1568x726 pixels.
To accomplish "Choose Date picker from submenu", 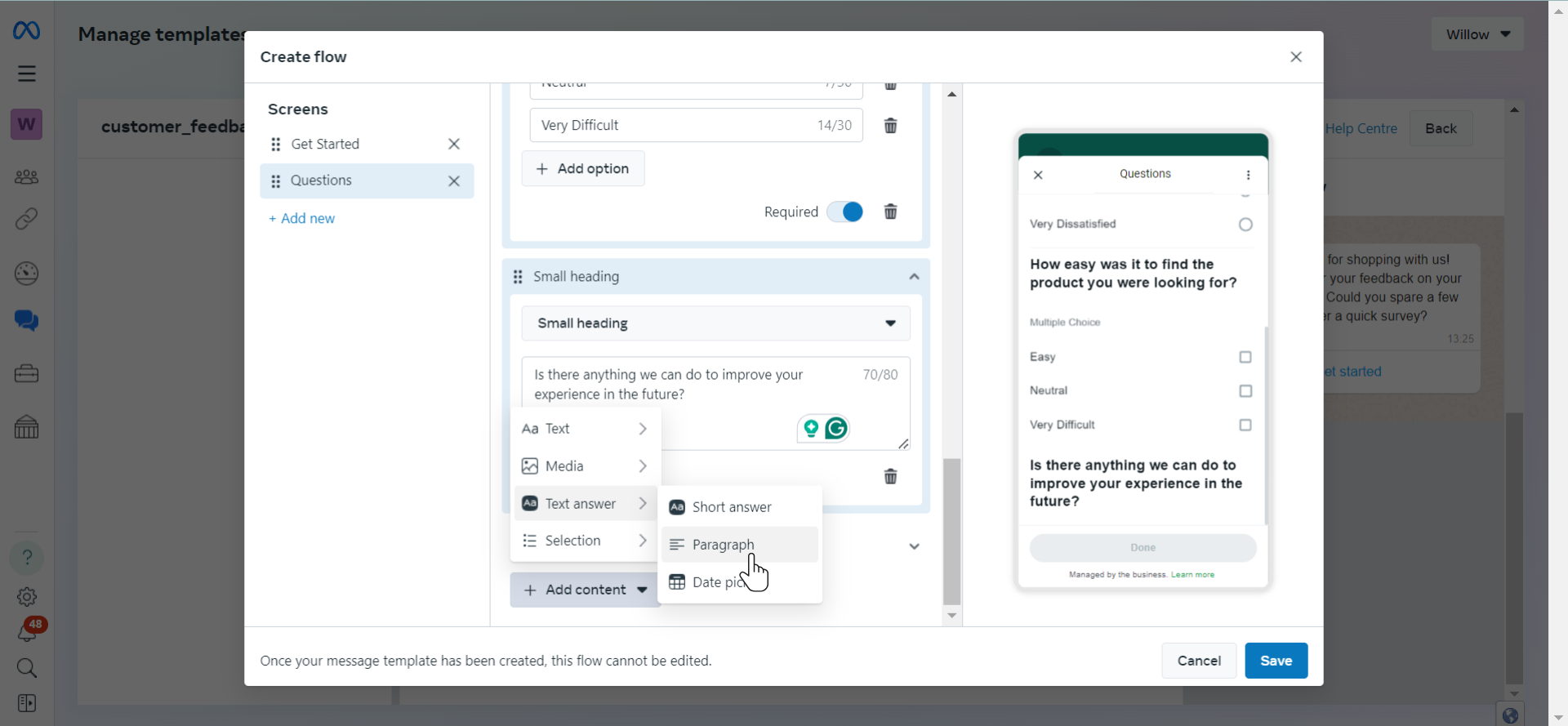I will [x=740, y=582].
